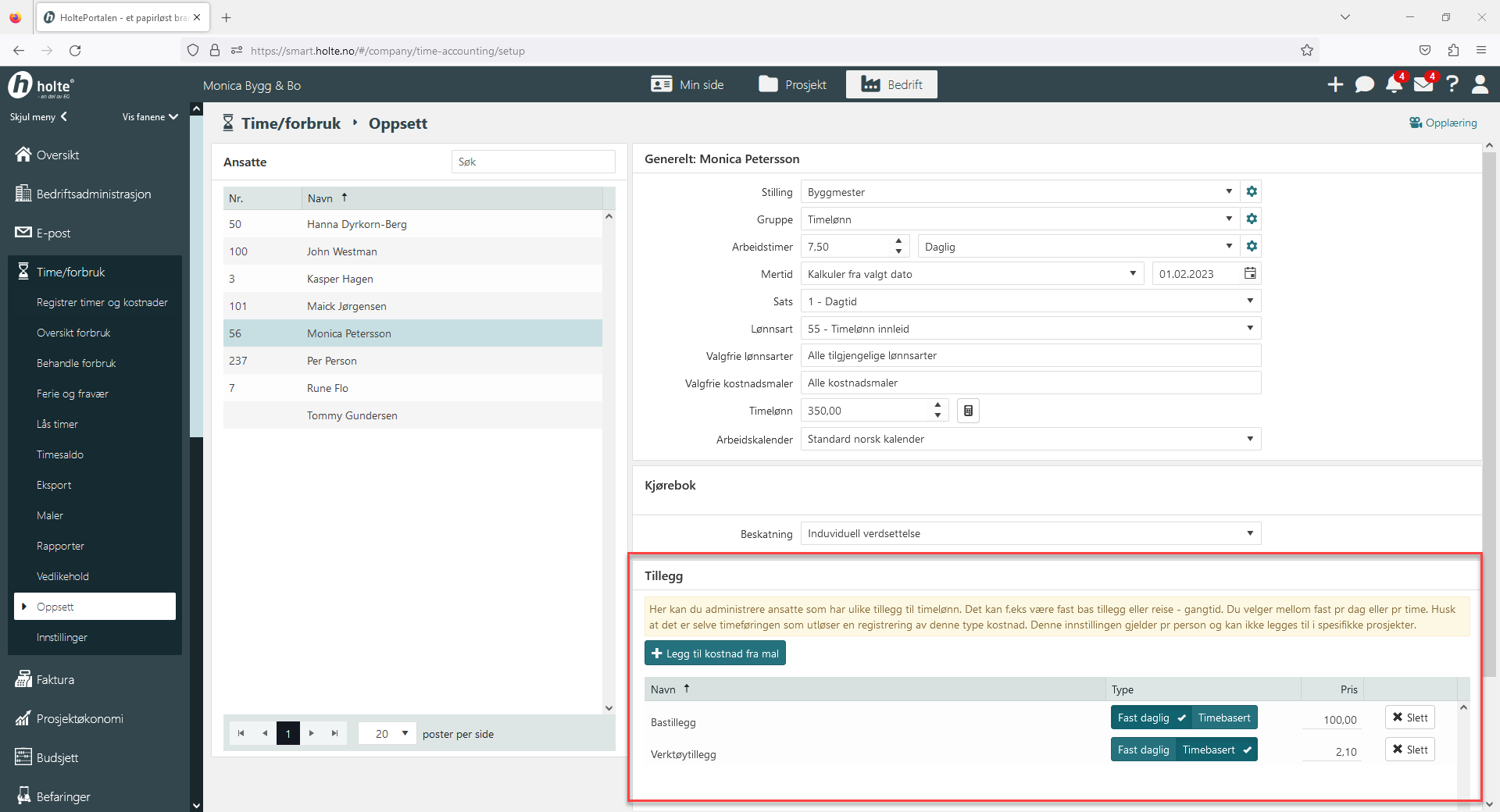Open notifications bell icon

[x=1394, y=84]
